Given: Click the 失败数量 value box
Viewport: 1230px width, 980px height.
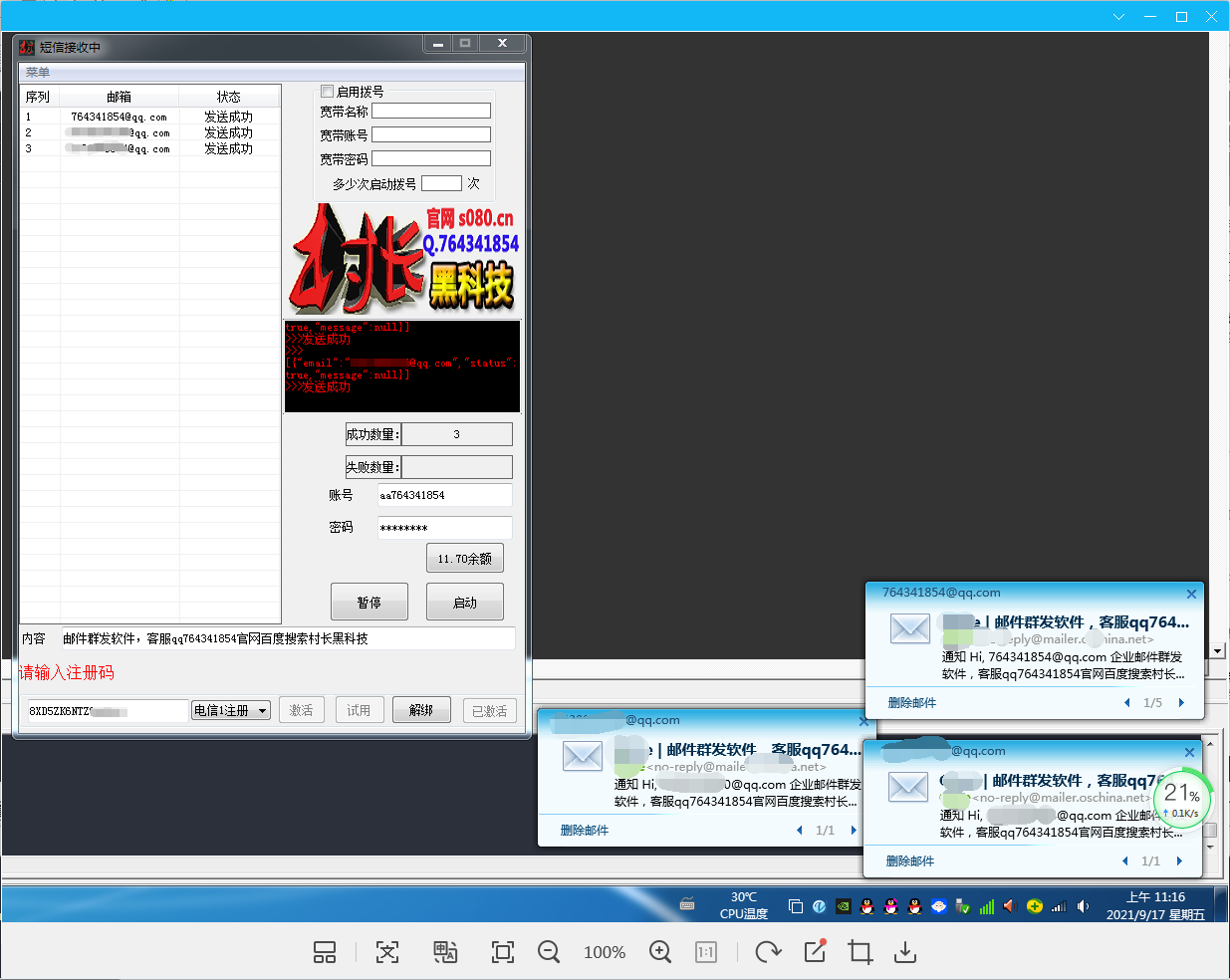Looking at the screenshot, I should (x=457, y=467).
